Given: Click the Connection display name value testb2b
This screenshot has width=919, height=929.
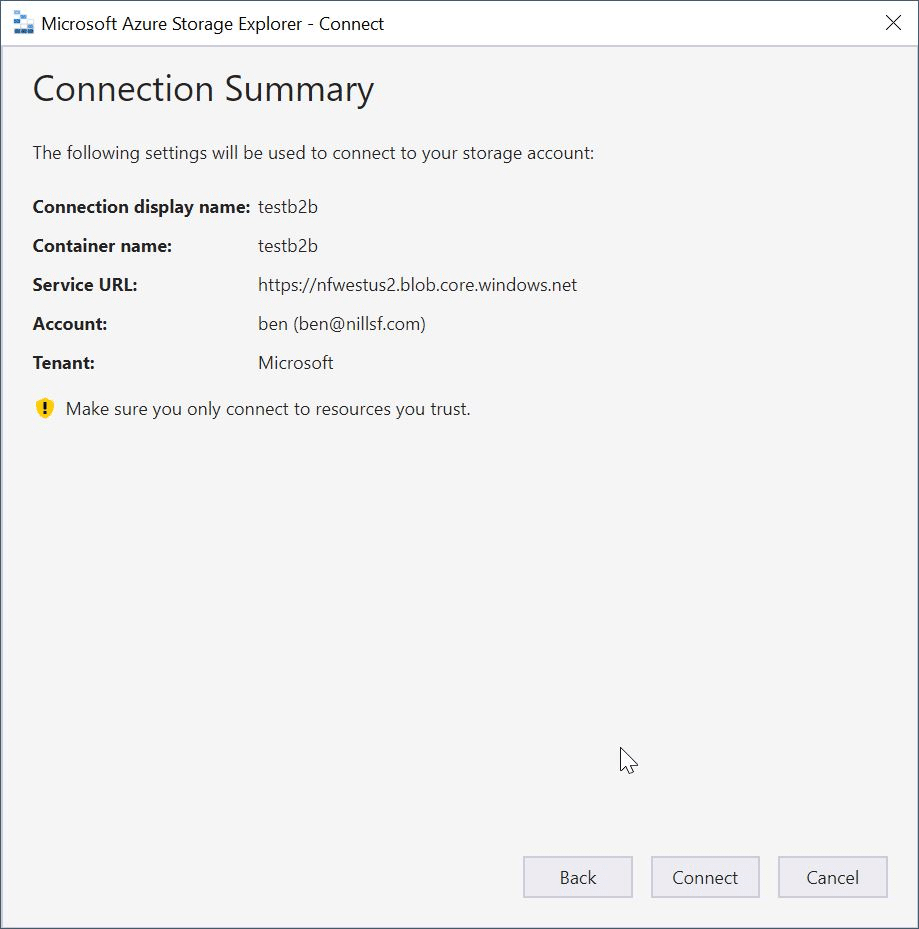Looking at the screenshot, I should pyautogui.click(x=288, y=207).
